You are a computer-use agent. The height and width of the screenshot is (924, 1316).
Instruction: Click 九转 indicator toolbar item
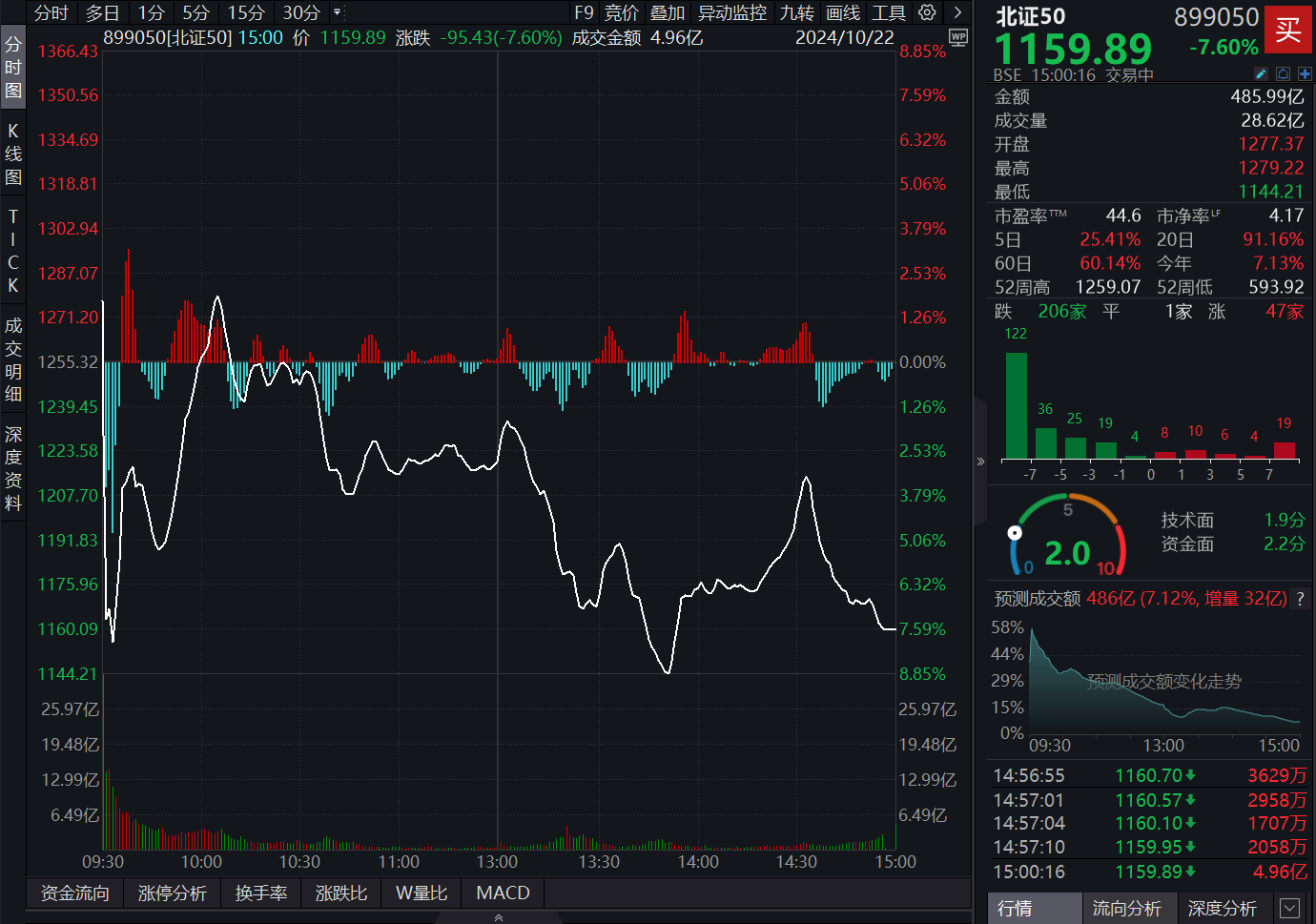(x=797, y=12)
